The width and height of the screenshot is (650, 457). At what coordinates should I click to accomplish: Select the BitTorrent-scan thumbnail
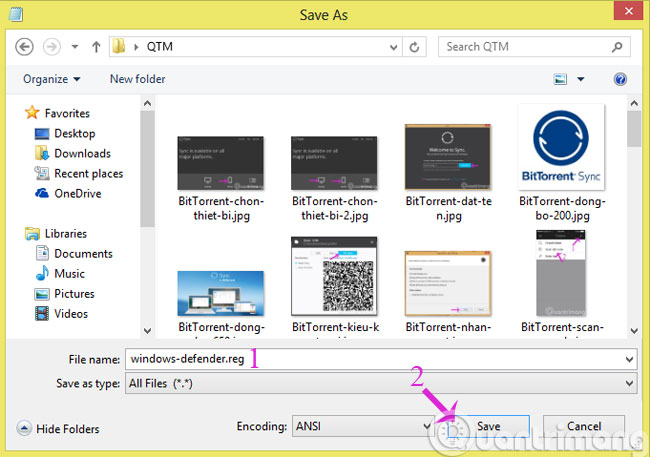[561, 273]
